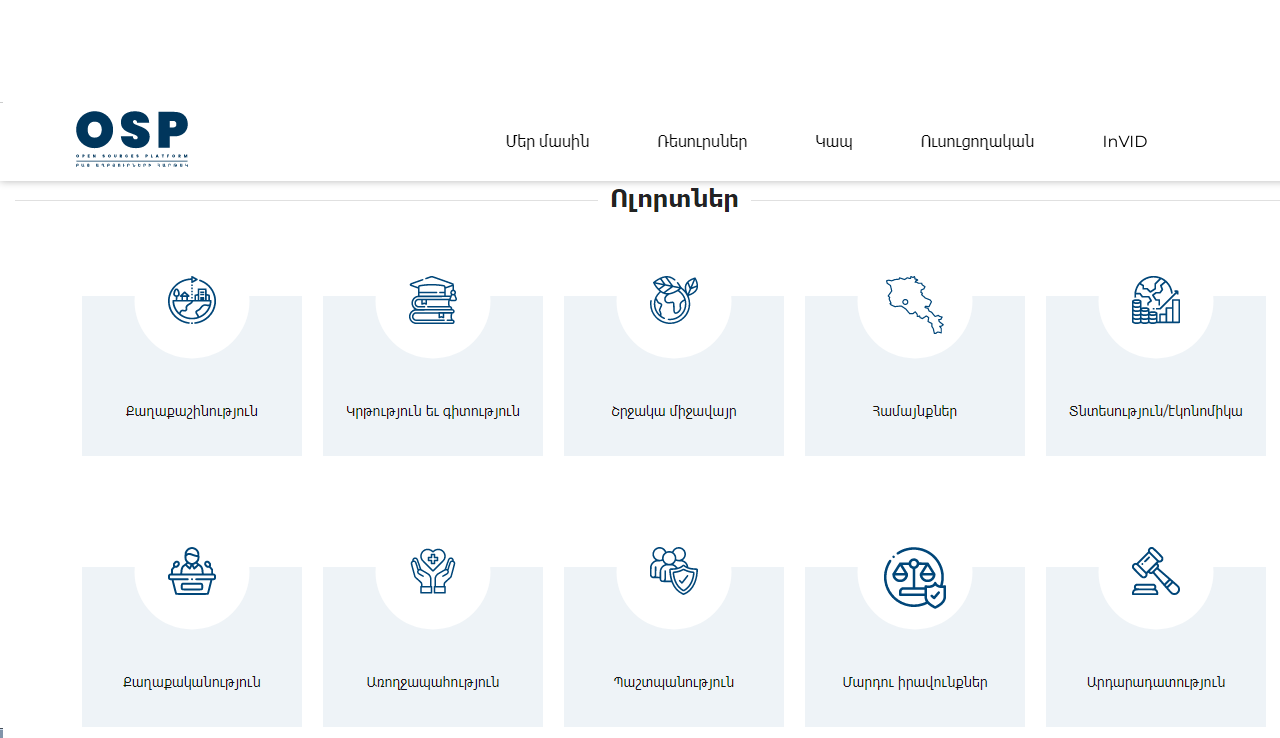Open the scales with shield human rights icon
The image size is (1280, 738).
(x=914, y=577)
